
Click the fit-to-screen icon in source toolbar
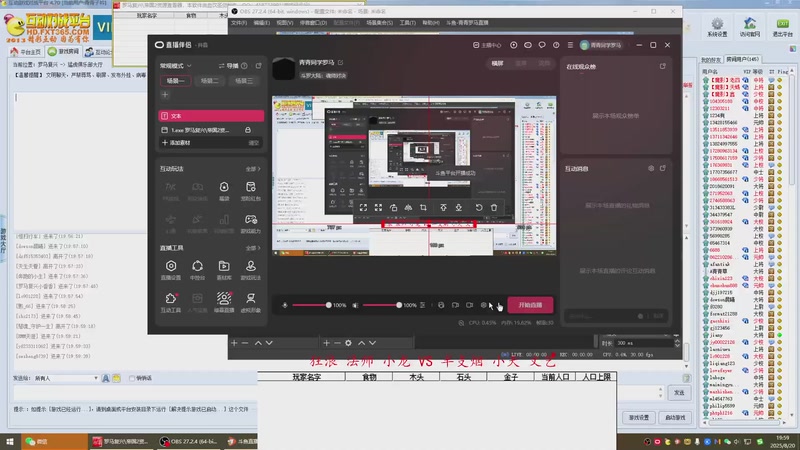pyautogui.click(x=363, y=208)
